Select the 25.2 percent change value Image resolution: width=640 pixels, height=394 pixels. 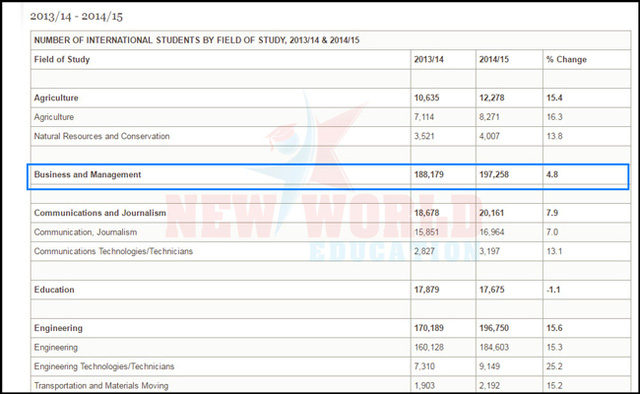tap(554, 367)
